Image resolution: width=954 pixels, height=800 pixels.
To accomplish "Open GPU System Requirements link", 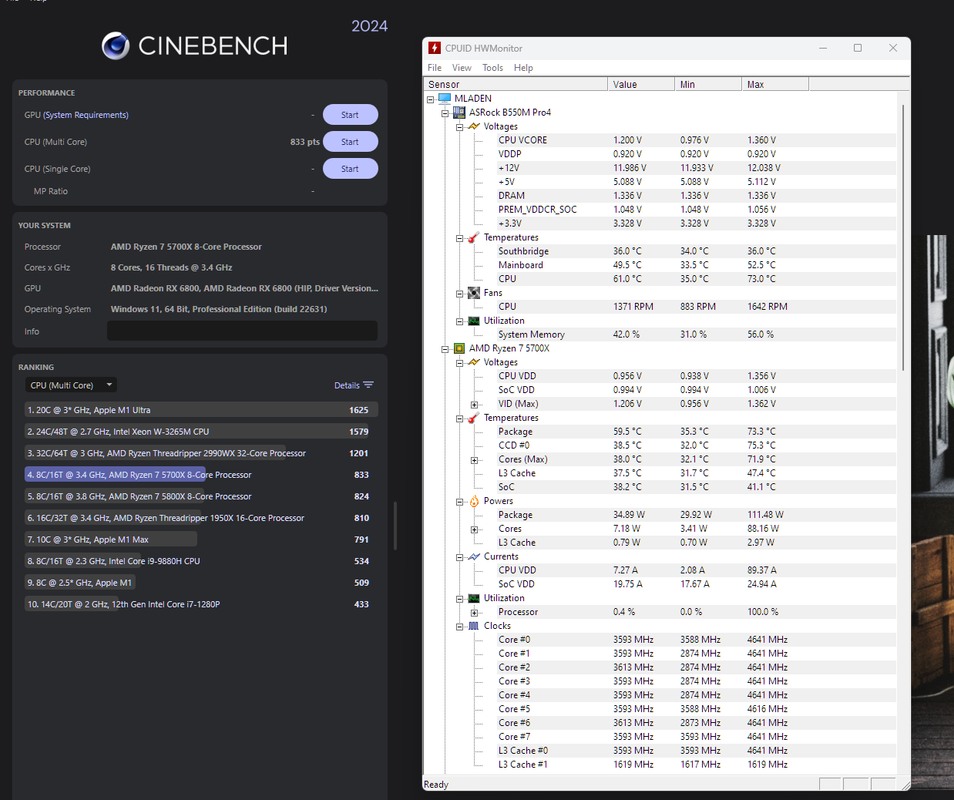I will tap(86, 115).
